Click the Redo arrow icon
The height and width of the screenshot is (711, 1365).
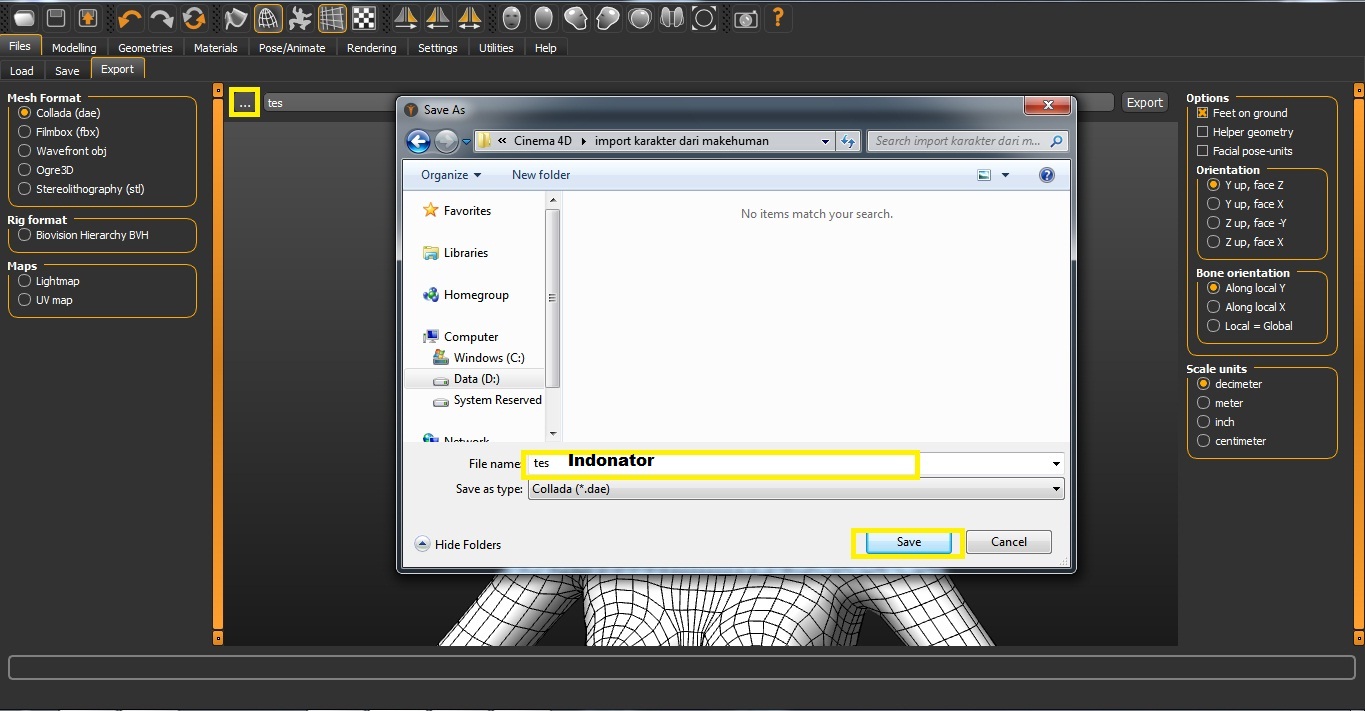pyautogui.click(x=162, y=18)
